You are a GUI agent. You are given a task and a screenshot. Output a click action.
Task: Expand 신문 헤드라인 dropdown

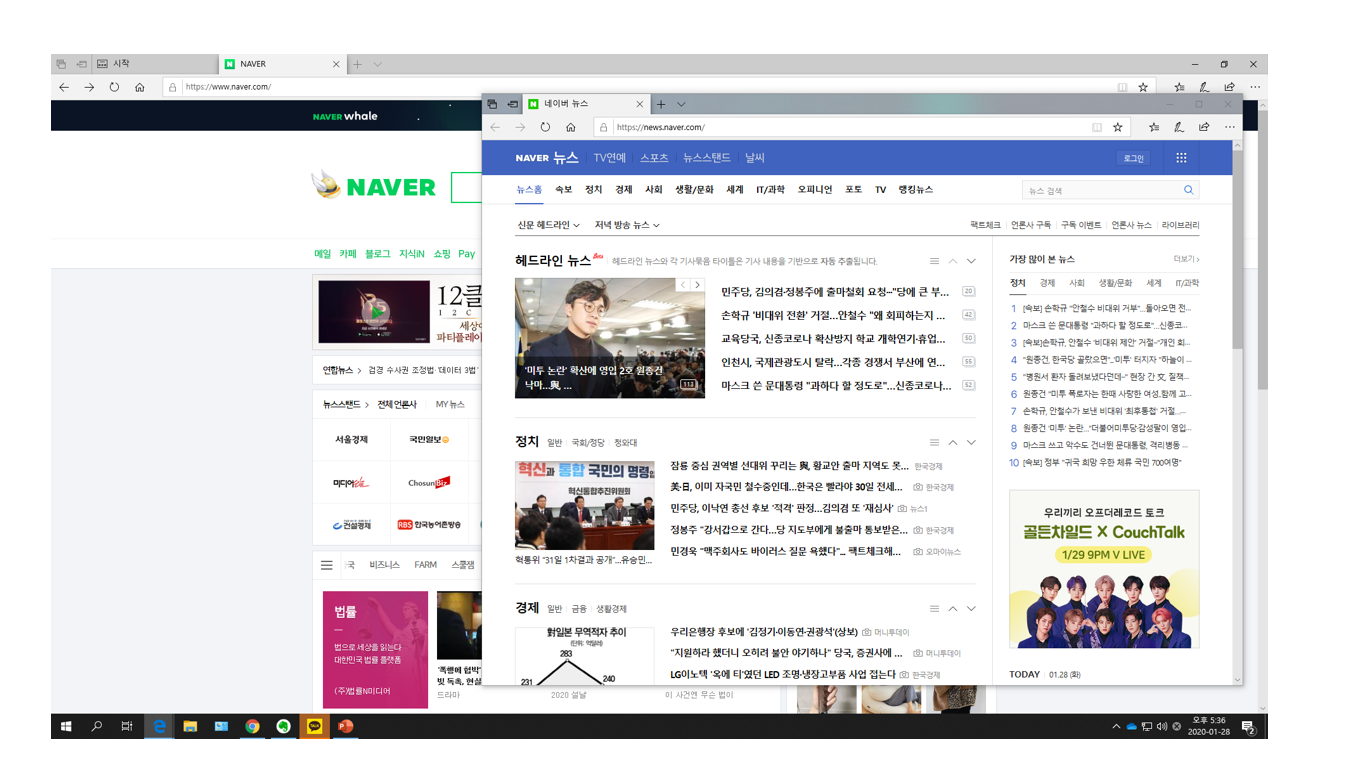[548, 225]
